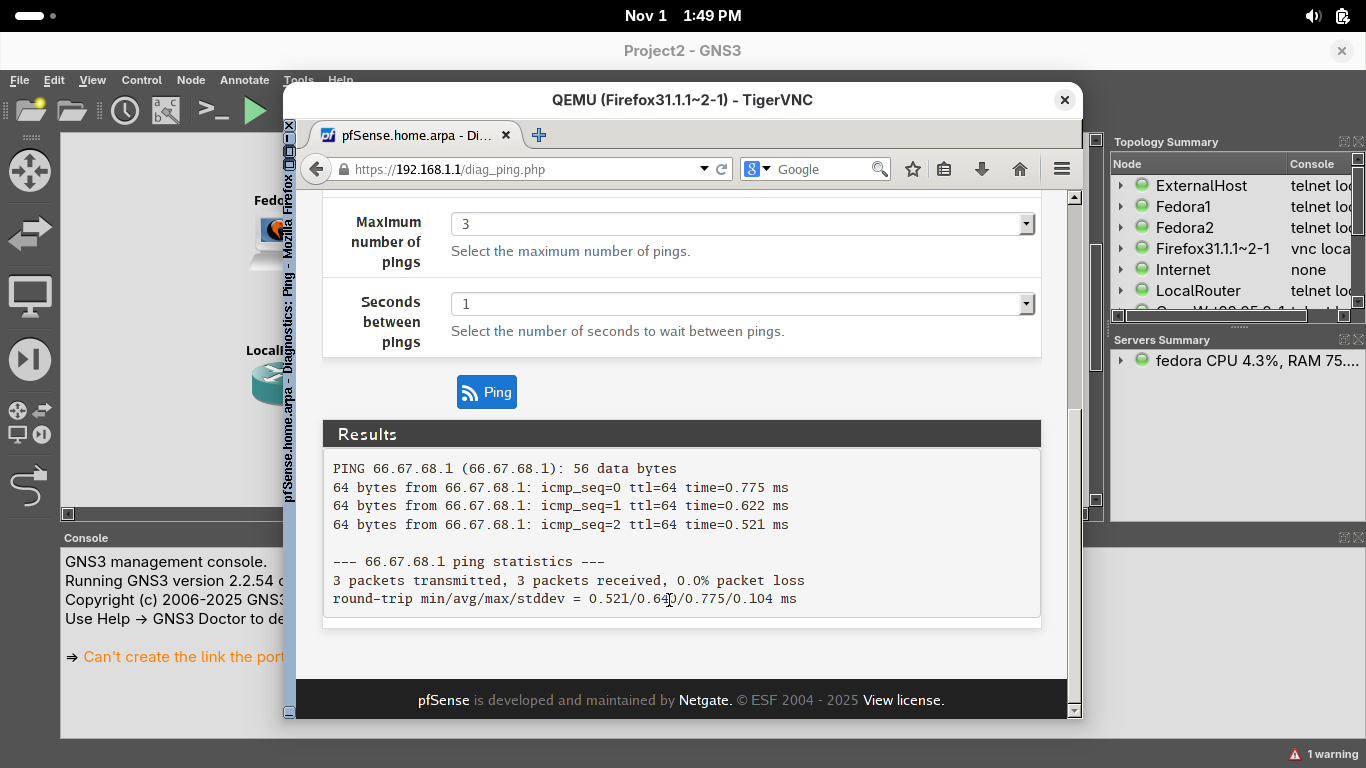Go to Firefox home page icon

coord(1020,169)
